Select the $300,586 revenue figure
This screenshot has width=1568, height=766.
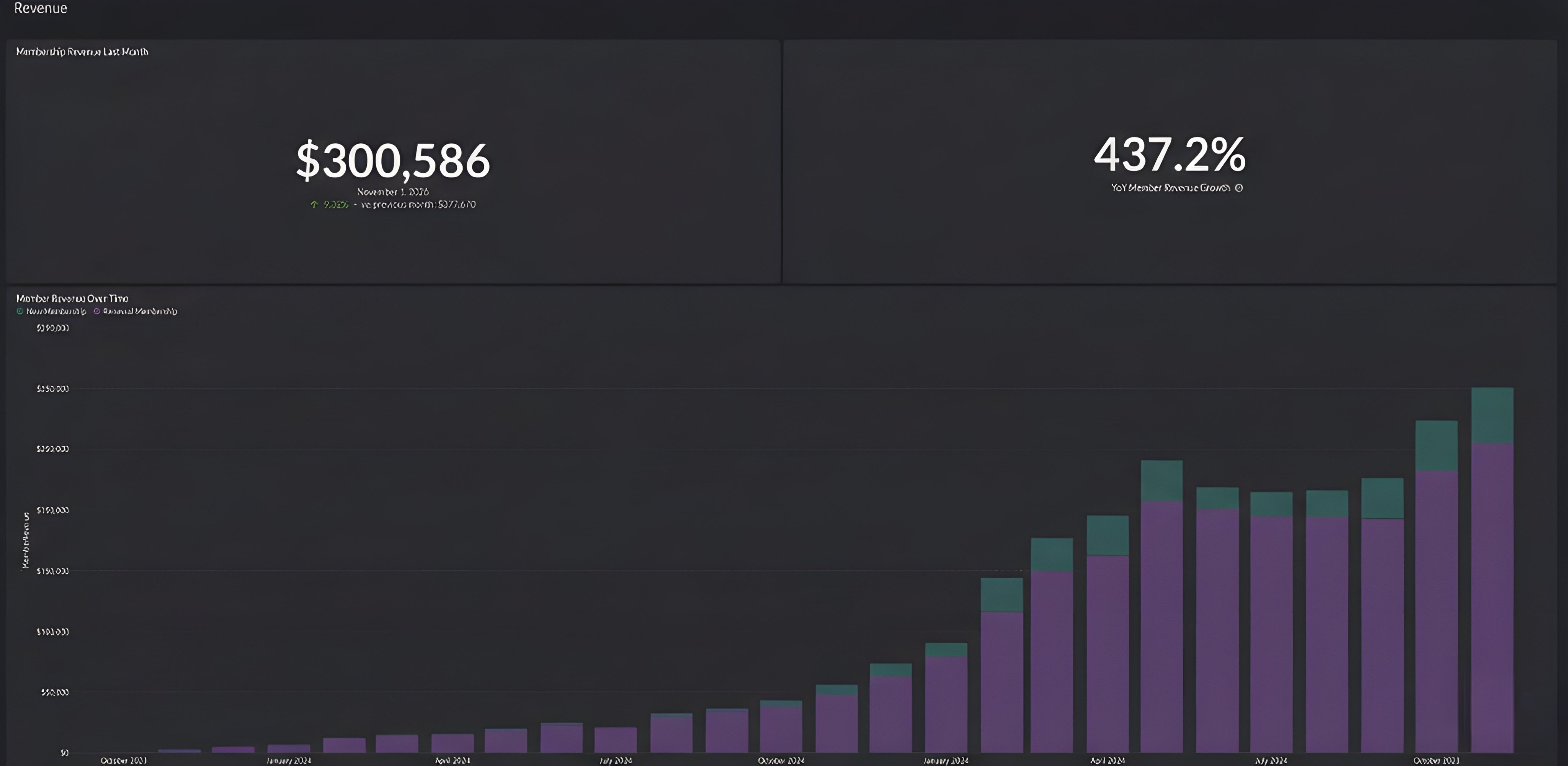(x=393, y=160)
